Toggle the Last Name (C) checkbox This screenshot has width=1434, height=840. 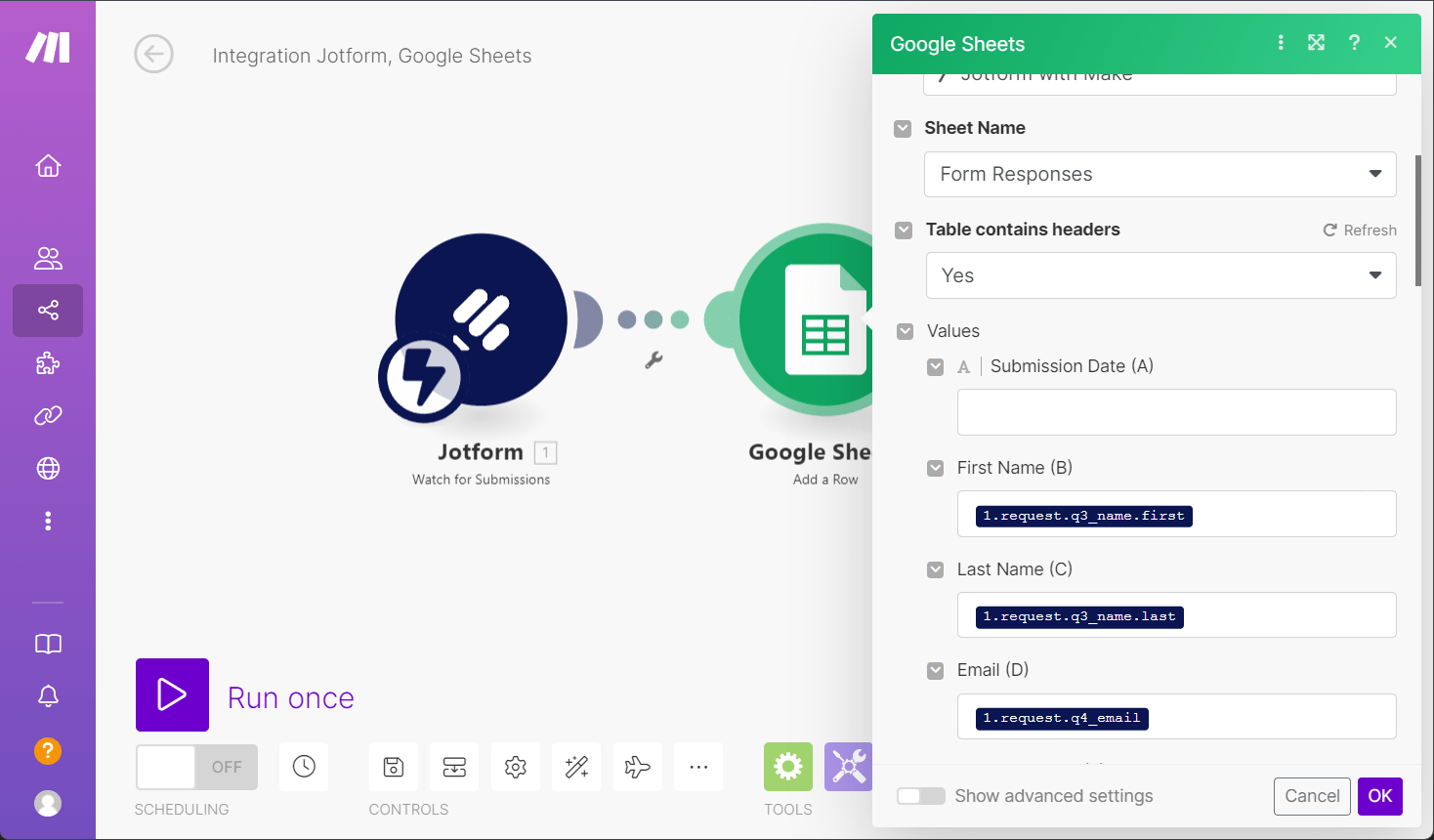coord(936,569)
